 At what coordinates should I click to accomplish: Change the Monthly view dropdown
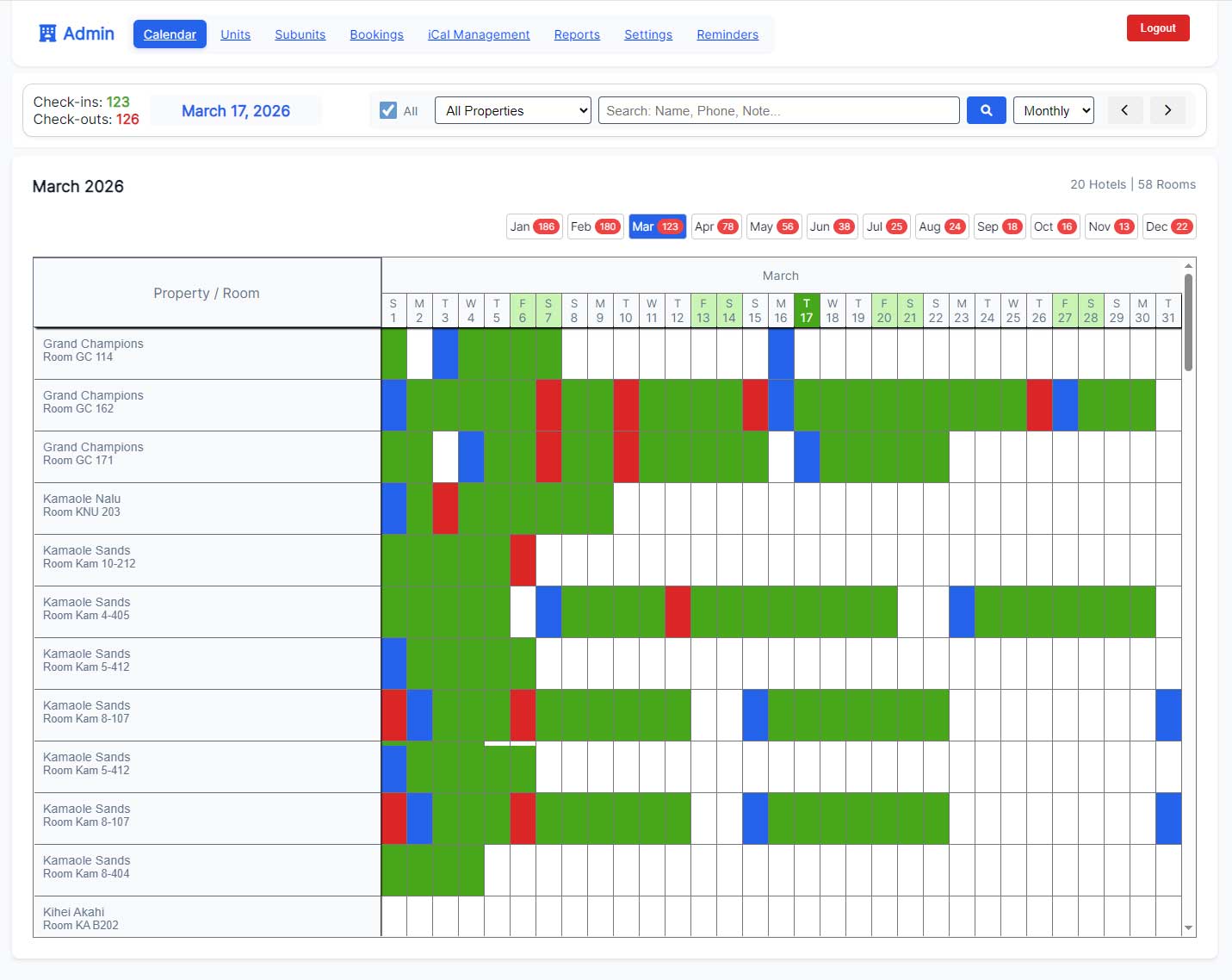pos(1053,110)
